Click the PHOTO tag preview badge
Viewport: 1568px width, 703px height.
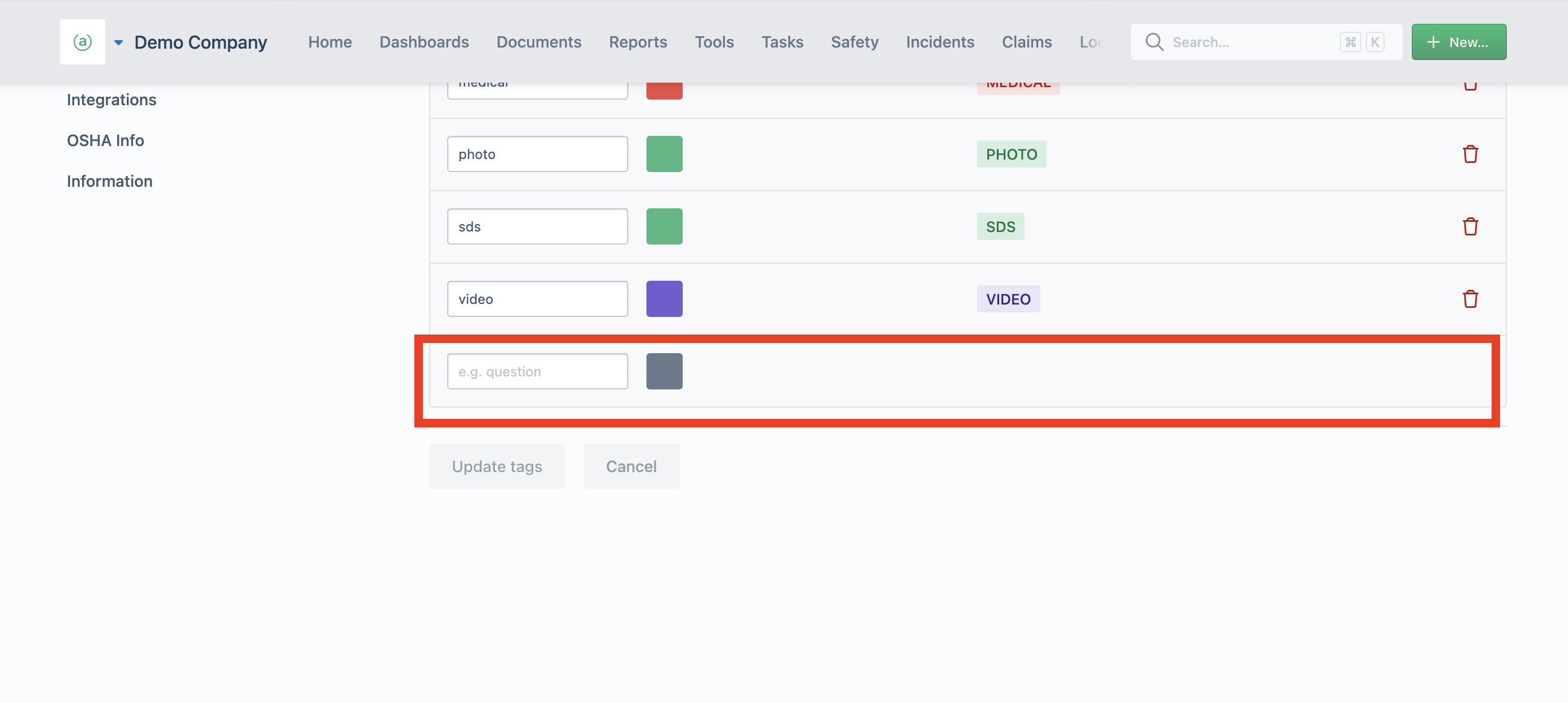(x=1011, y=154)
